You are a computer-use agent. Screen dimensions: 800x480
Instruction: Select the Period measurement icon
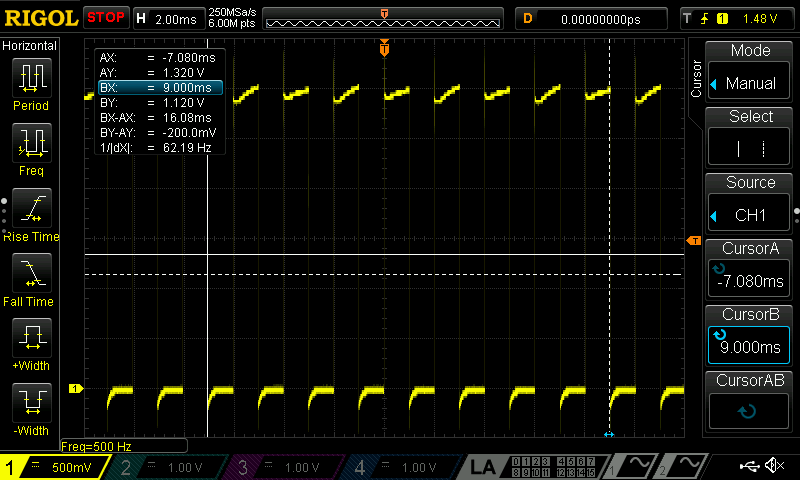[x=31, y=78]
